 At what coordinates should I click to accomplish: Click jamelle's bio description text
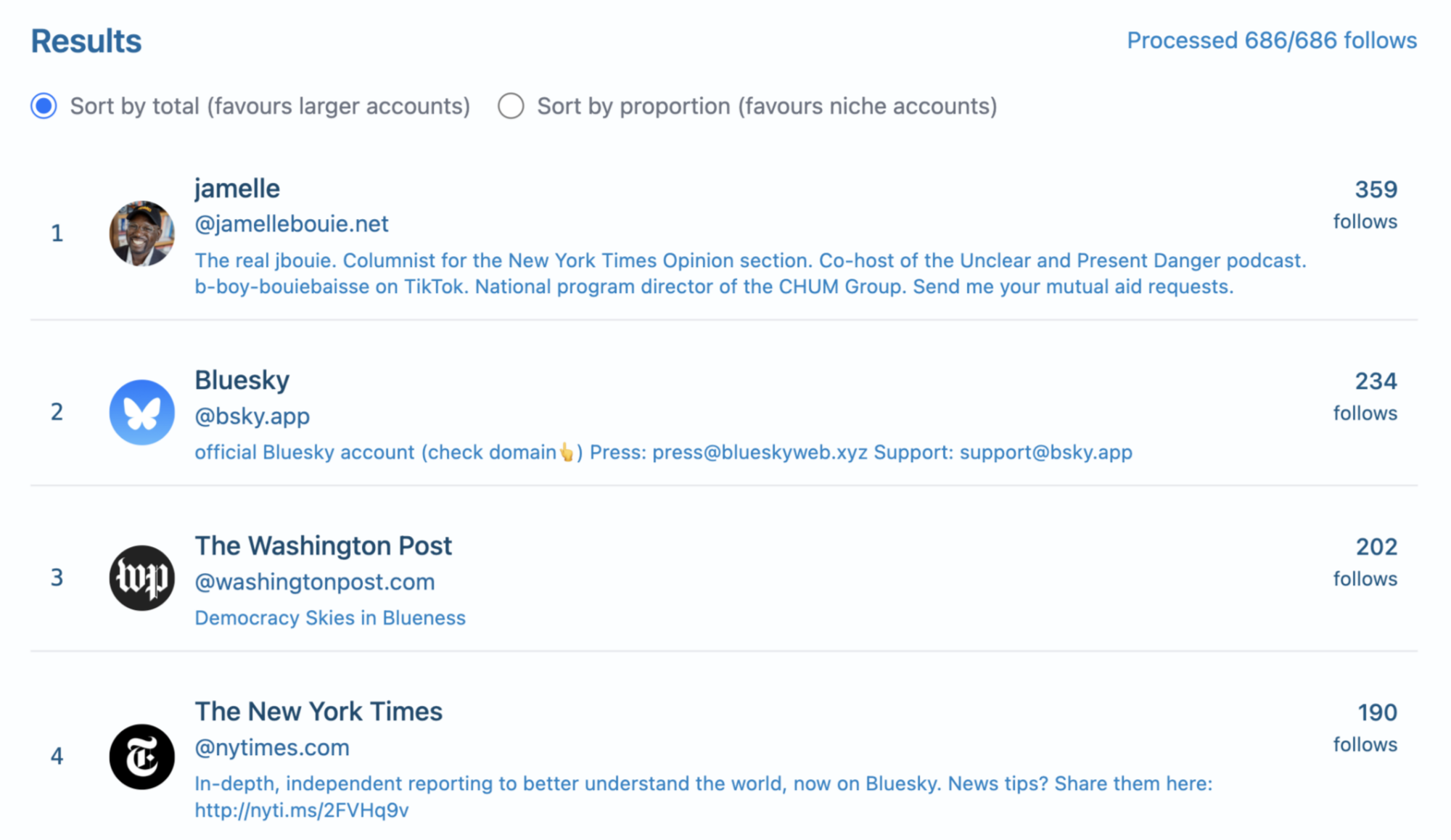725,273
